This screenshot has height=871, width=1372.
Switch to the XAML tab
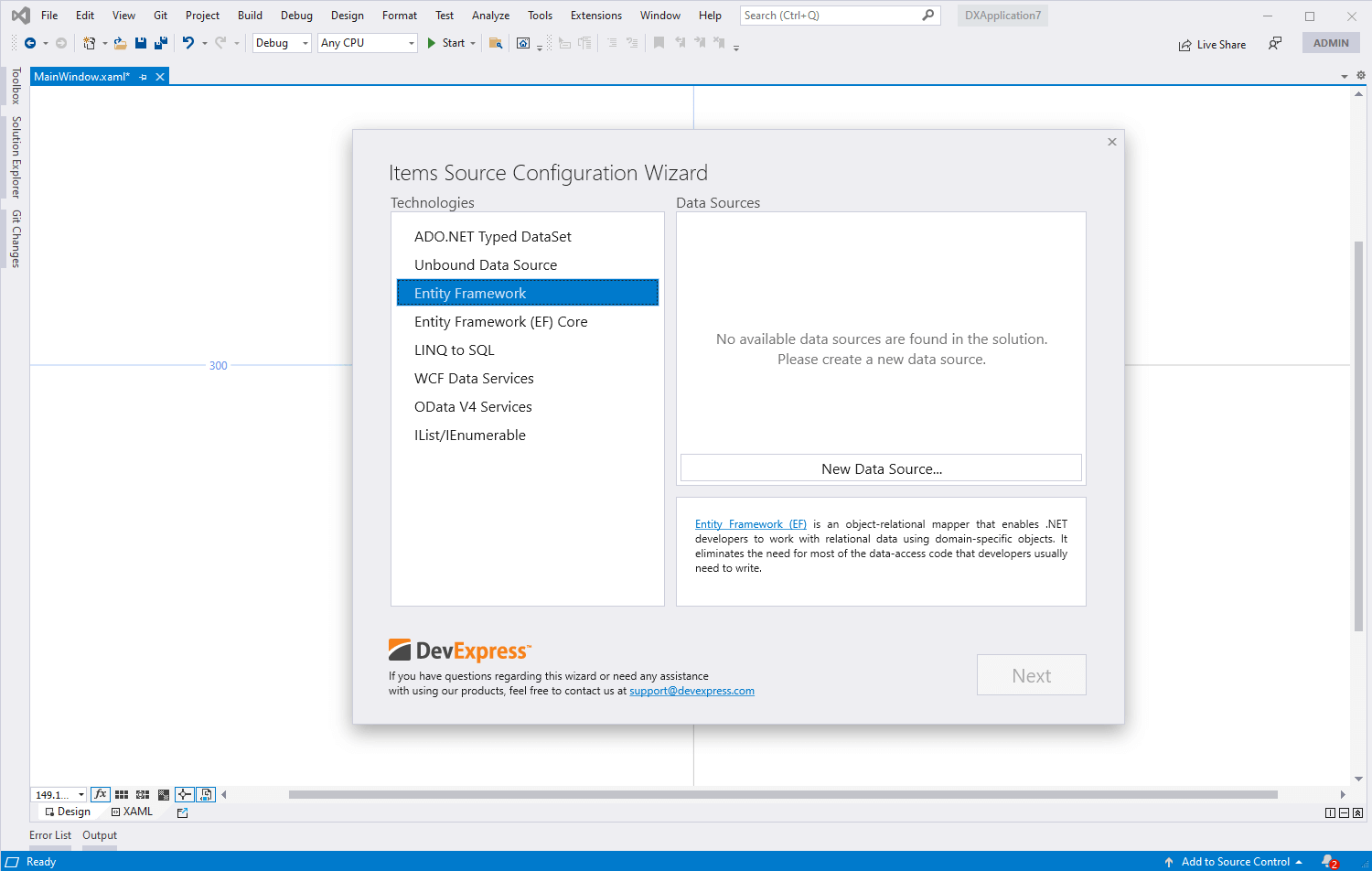tap(133, 812)
